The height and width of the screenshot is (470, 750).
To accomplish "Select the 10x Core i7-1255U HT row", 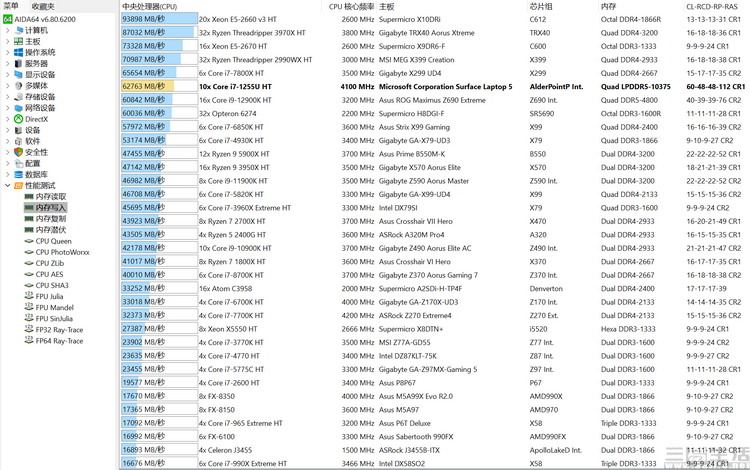I will pyautogui.click(x=433, y=87).
